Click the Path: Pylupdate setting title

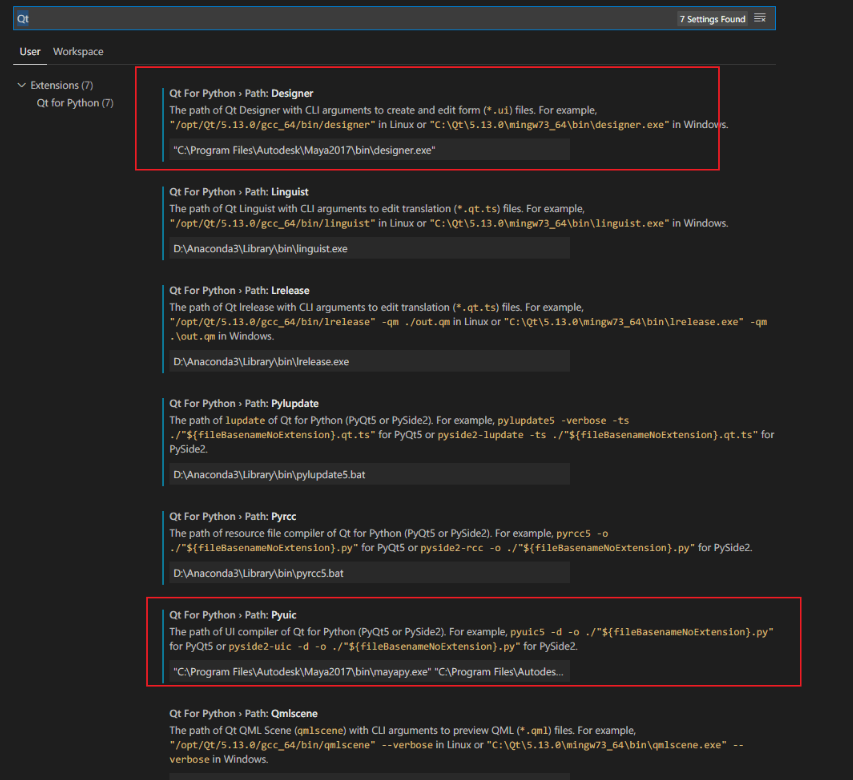coord(244,404)
